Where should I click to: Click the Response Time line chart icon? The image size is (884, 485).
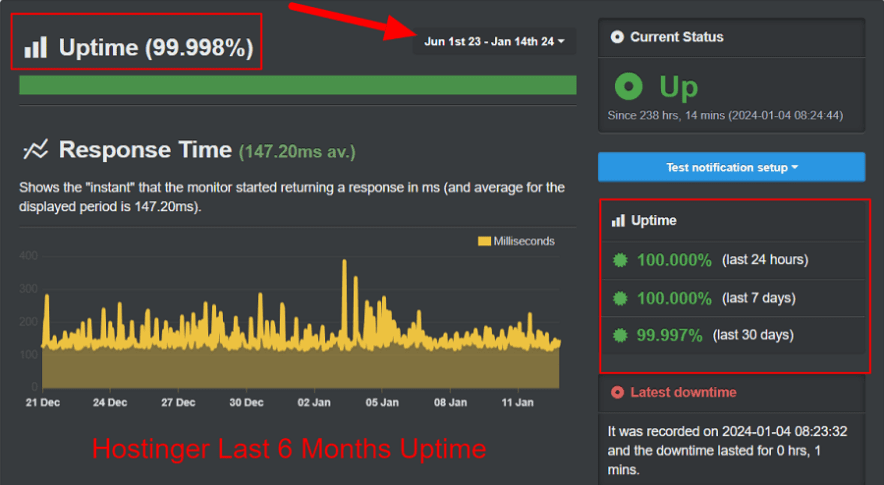tap(36, 150)
